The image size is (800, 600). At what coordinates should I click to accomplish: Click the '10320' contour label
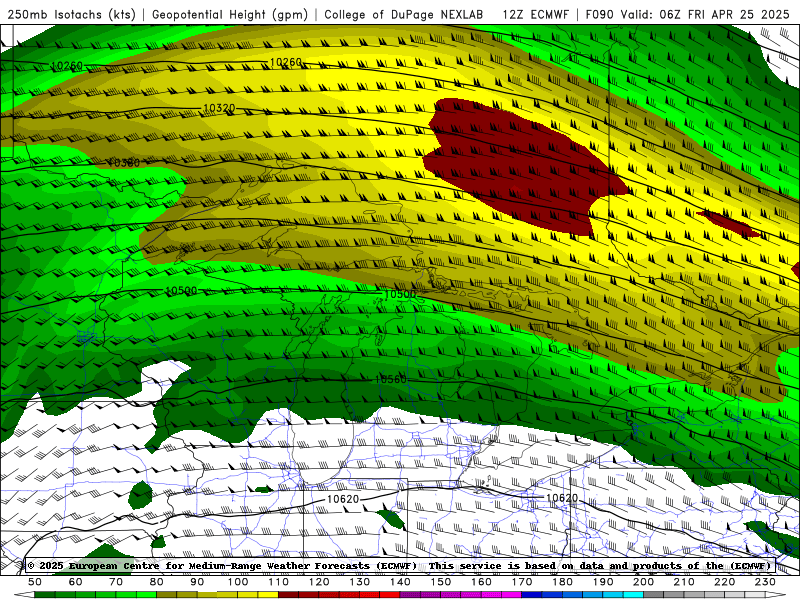tap(219, 108)
